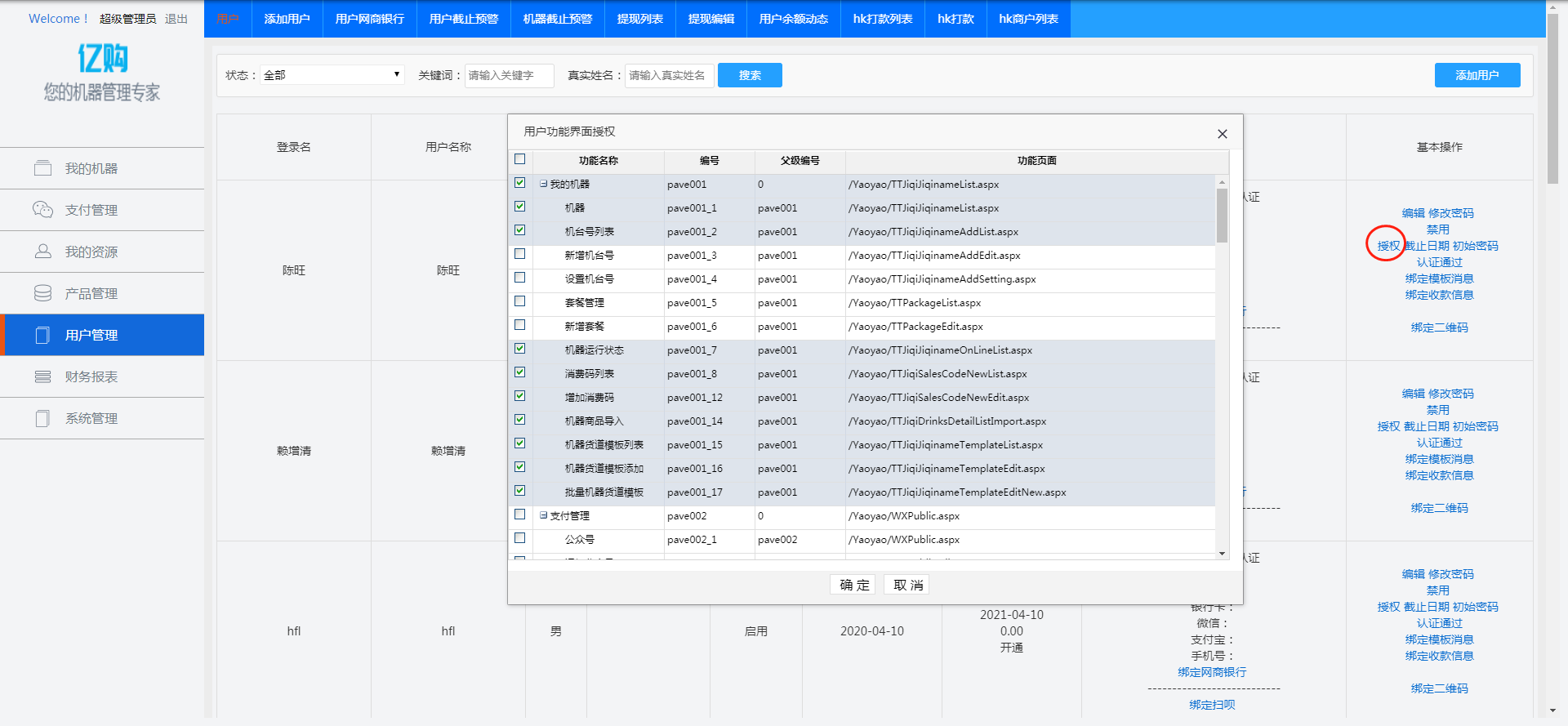The width and height of the screenshot is (1568, 726).
Task: Collapse the 支付管理 tree node
Action: (x=543, y=516)
